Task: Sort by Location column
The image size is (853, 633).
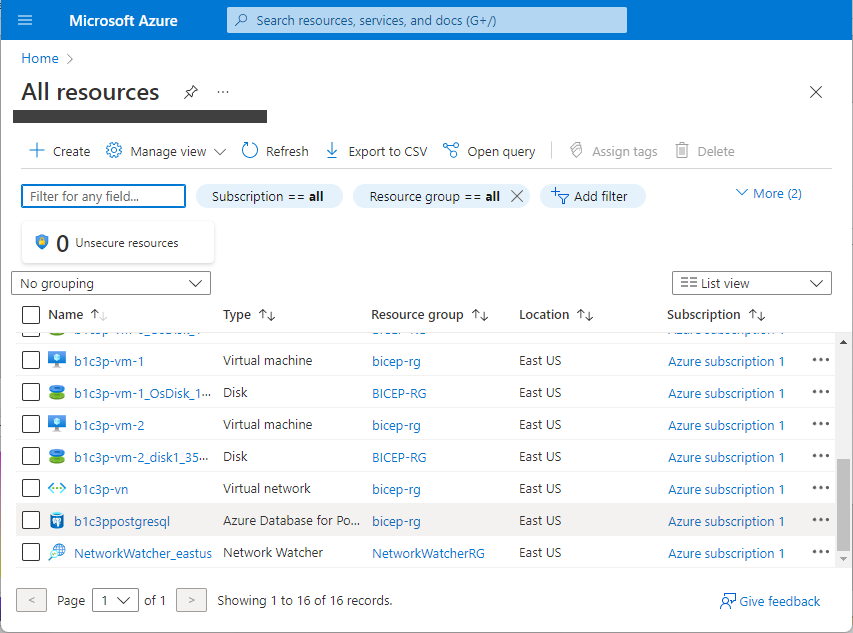Action: [x=556, y=315]
